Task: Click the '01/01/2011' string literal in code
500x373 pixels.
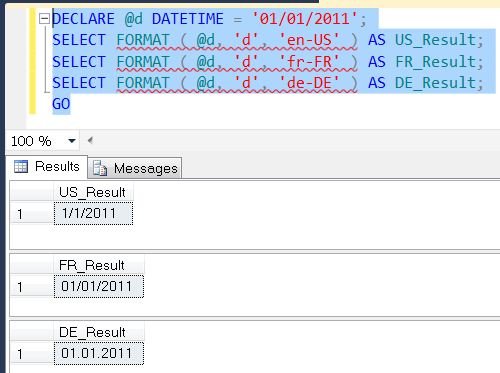Action: coord(305,19)
